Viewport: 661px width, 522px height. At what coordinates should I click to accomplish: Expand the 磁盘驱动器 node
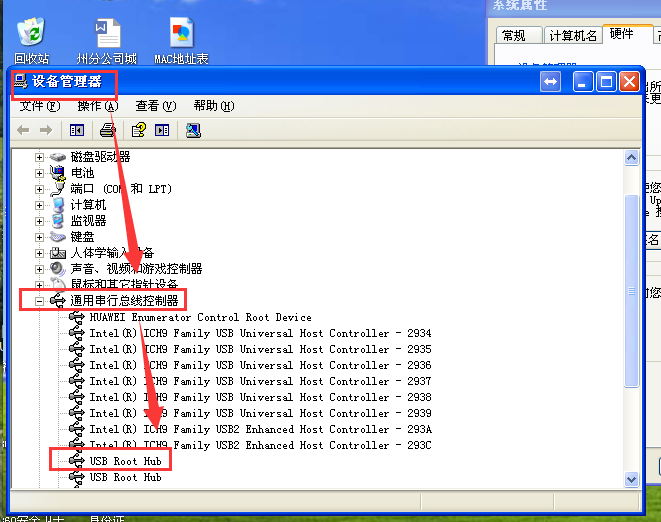point(40,157)
